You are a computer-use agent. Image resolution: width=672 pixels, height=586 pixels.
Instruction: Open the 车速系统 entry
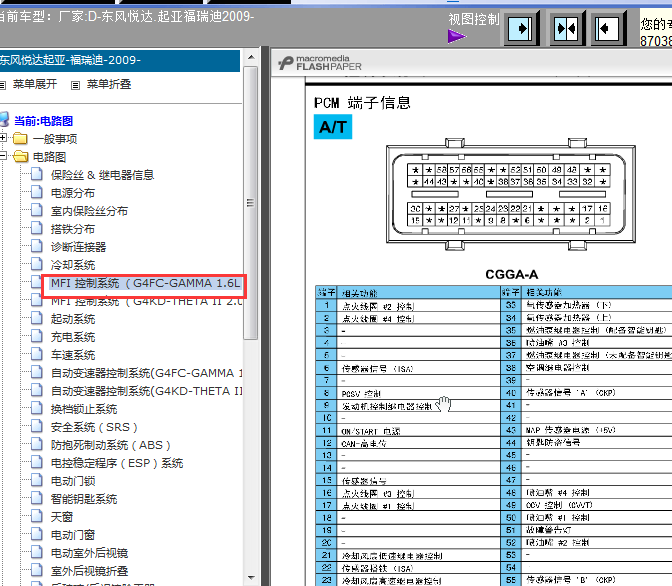(x=72, y=355)
